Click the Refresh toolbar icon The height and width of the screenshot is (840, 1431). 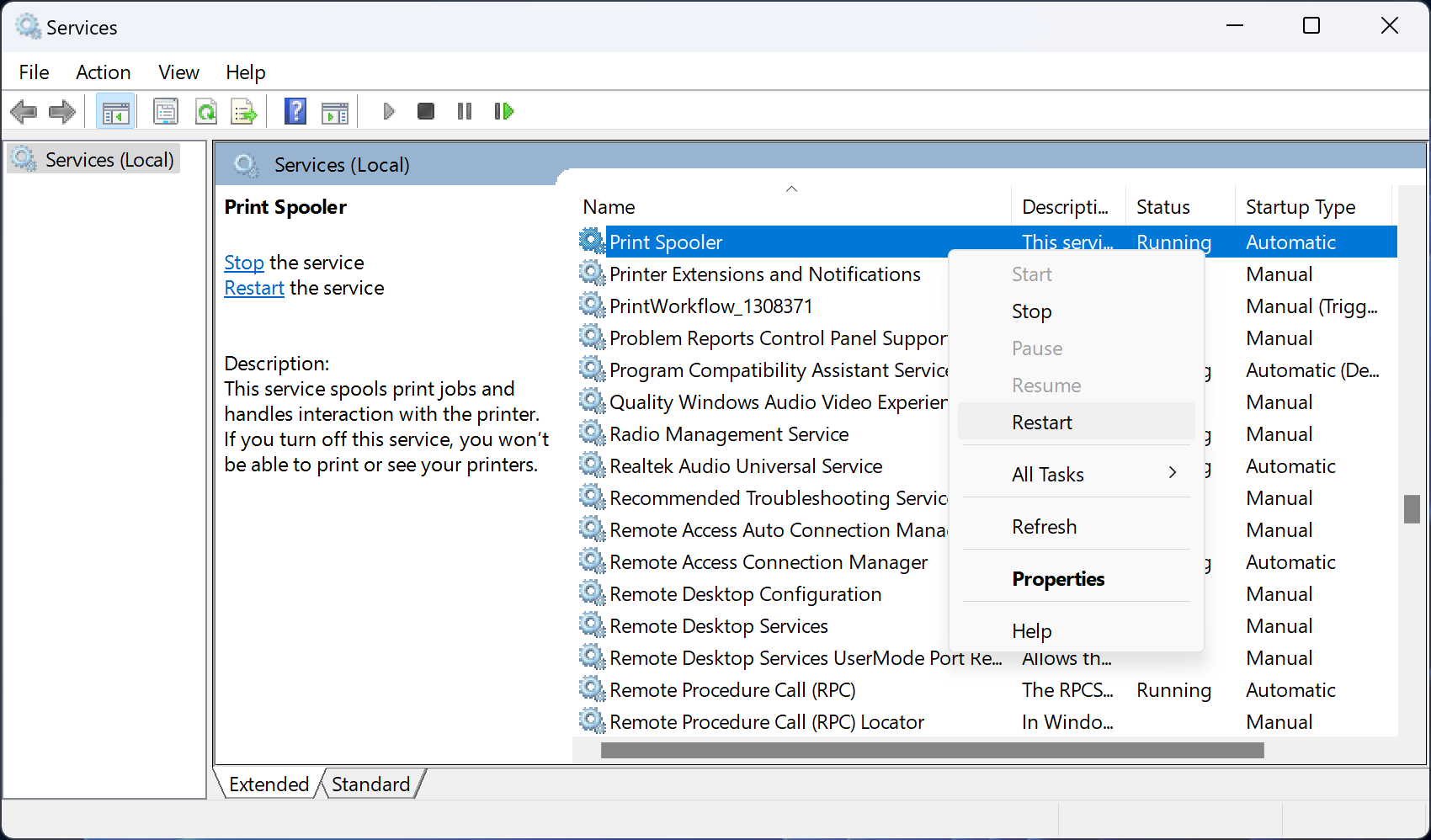pyautogui.click(x=206, y=110)
